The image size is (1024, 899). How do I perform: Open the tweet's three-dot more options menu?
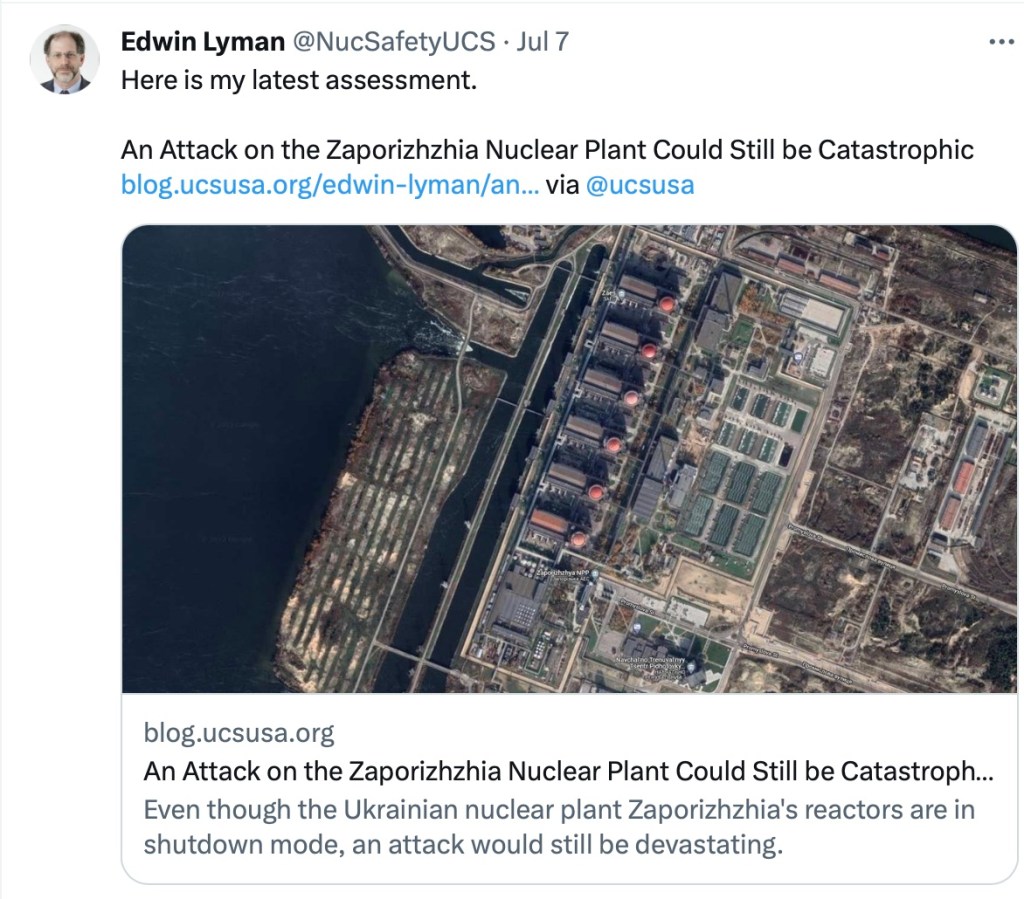1000,42
